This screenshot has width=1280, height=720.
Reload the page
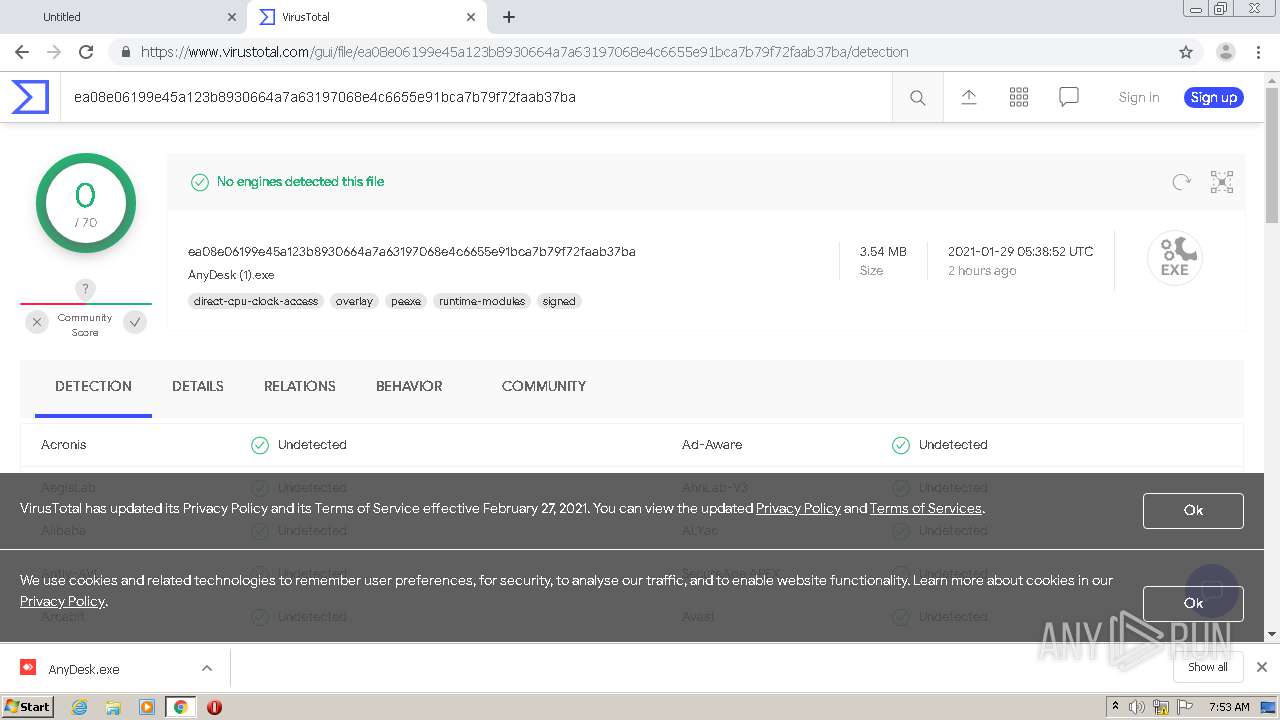click(86, 52)
